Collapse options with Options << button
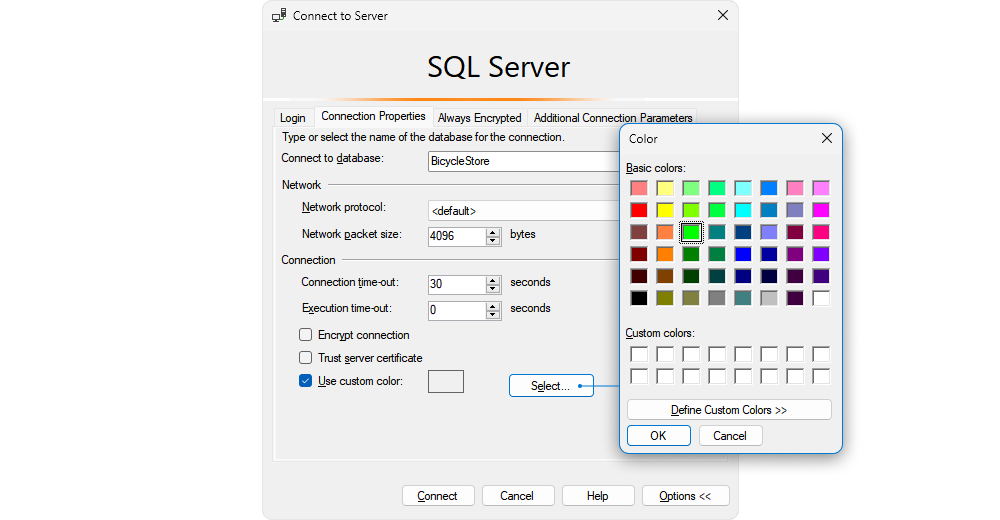The height and width of the screenshot is (520, 1000). tap(686, 496)
